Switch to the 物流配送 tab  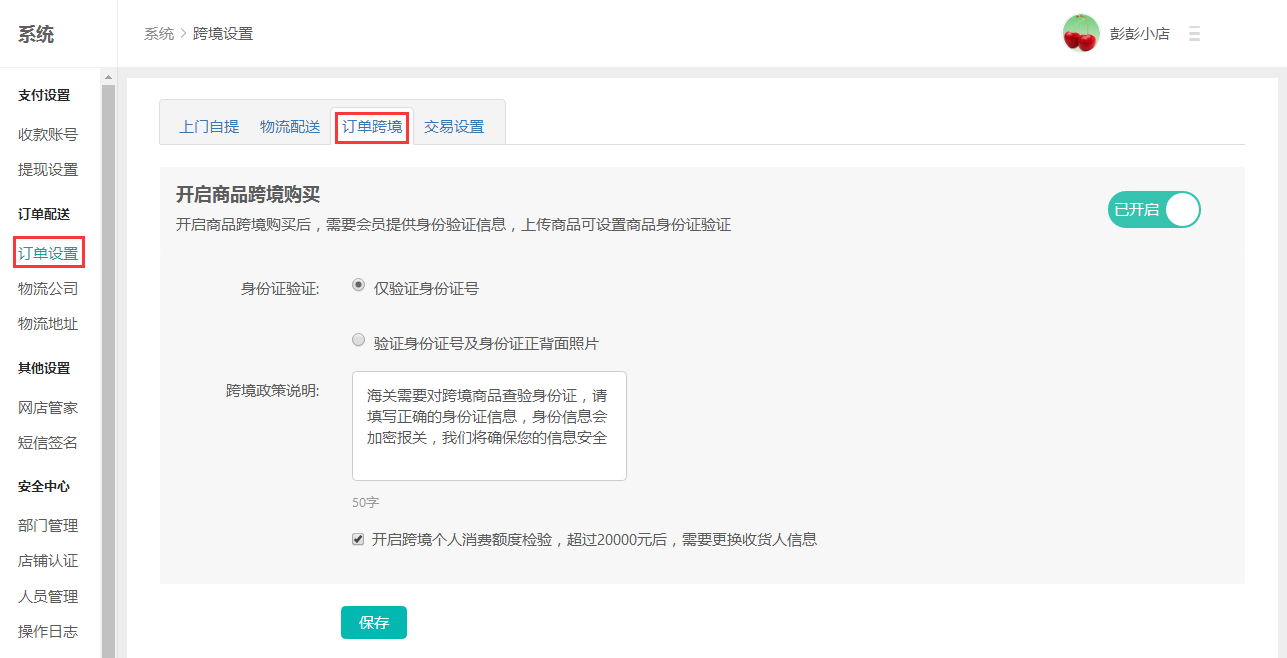(x=290, y=127)
